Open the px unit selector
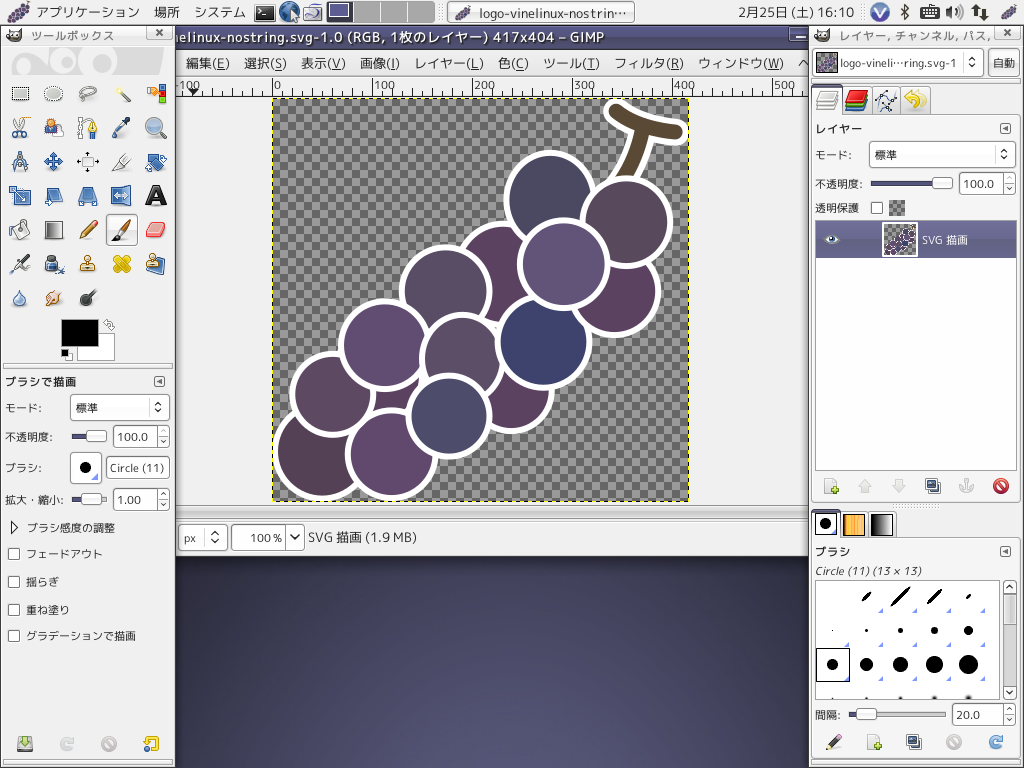1024x768 pixels. pyautogui.click(x=203, y=537)
